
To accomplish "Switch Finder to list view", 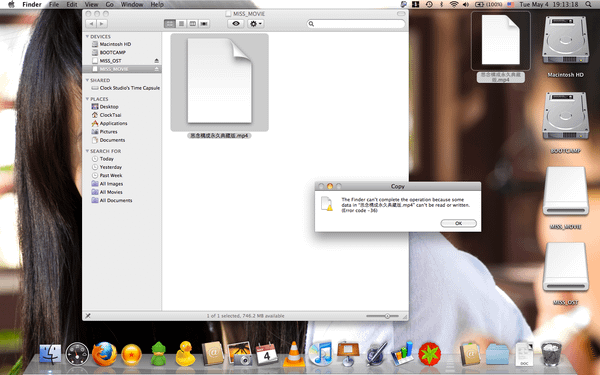I will [x=181, y=24].
